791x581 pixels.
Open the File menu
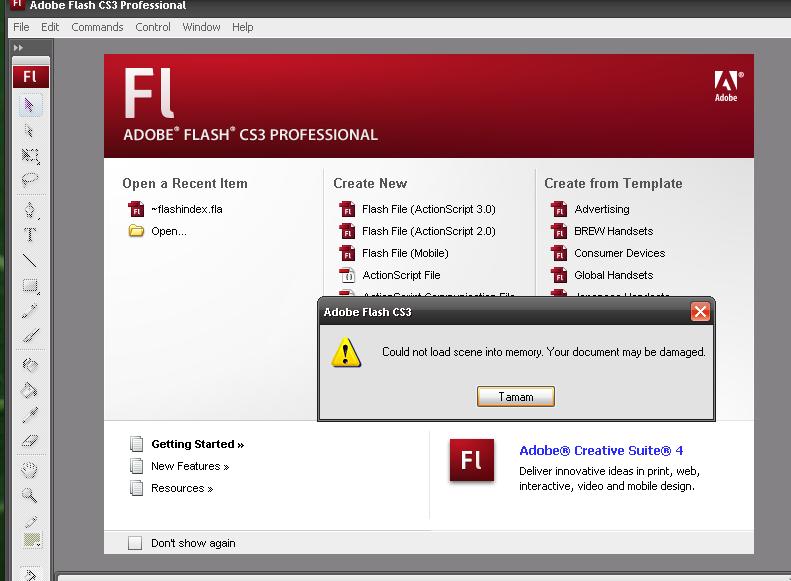pos(21,27)
